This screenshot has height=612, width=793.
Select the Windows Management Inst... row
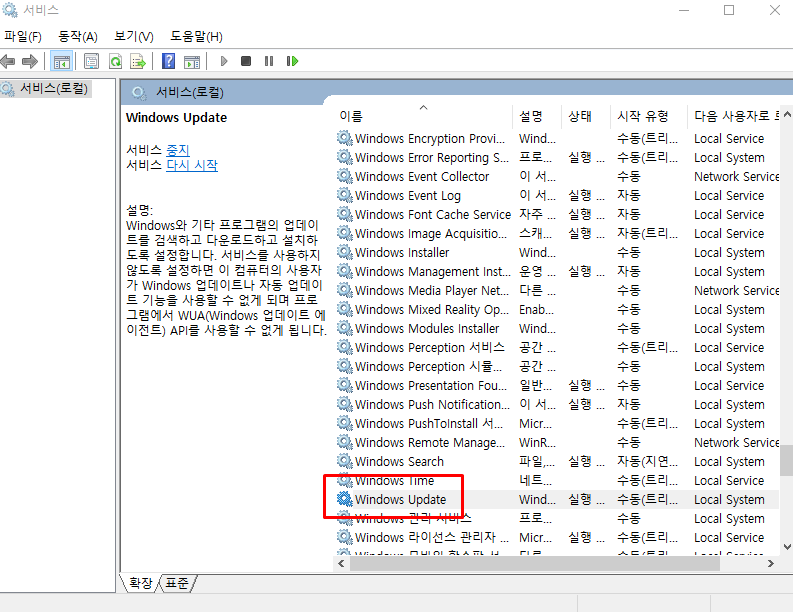coord(557,272)
